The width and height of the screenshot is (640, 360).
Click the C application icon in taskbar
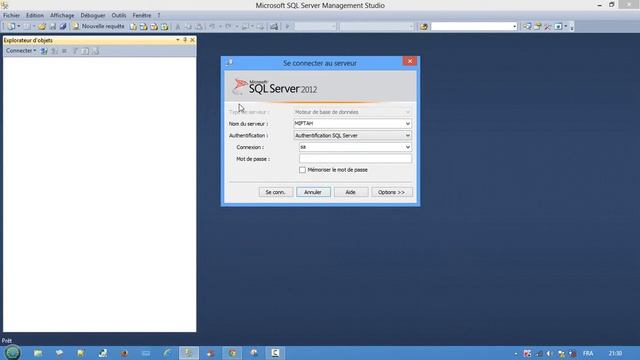point(275,353)
